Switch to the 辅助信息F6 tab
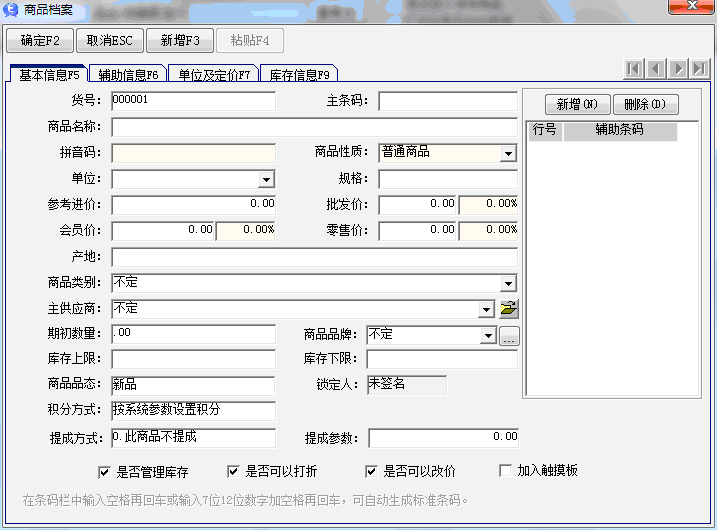The width and height of the screenshot is (717, 530). 128,74
